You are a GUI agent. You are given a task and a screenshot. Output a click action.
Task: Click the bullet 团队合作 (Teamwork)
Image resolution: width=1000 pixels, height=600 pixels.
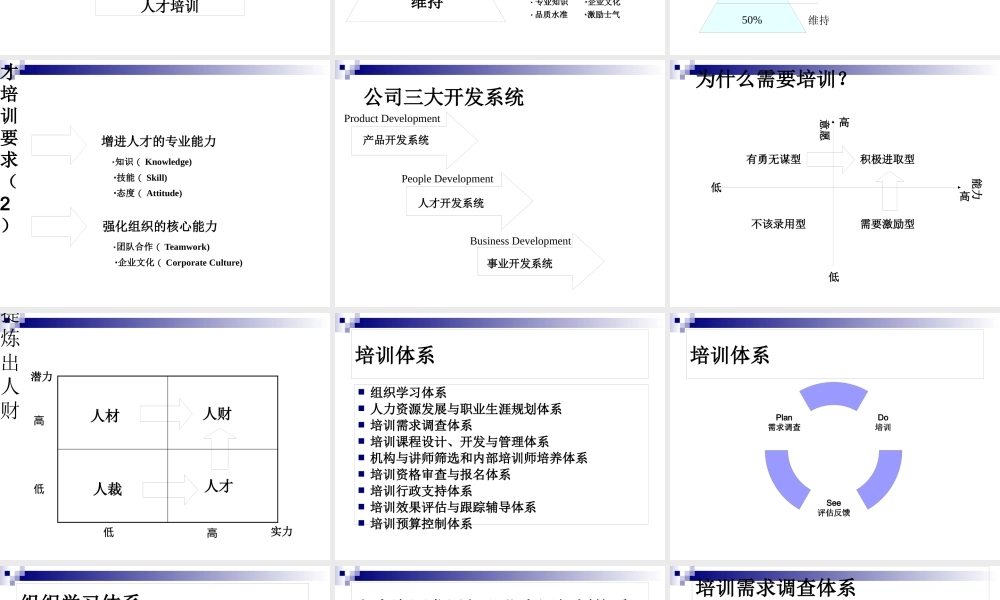coord(162,247)
